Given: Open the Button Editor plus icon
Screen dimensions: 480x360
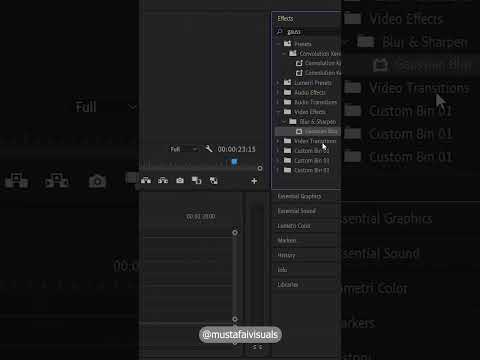Looking at the screenshot, I should pos(254,181).
